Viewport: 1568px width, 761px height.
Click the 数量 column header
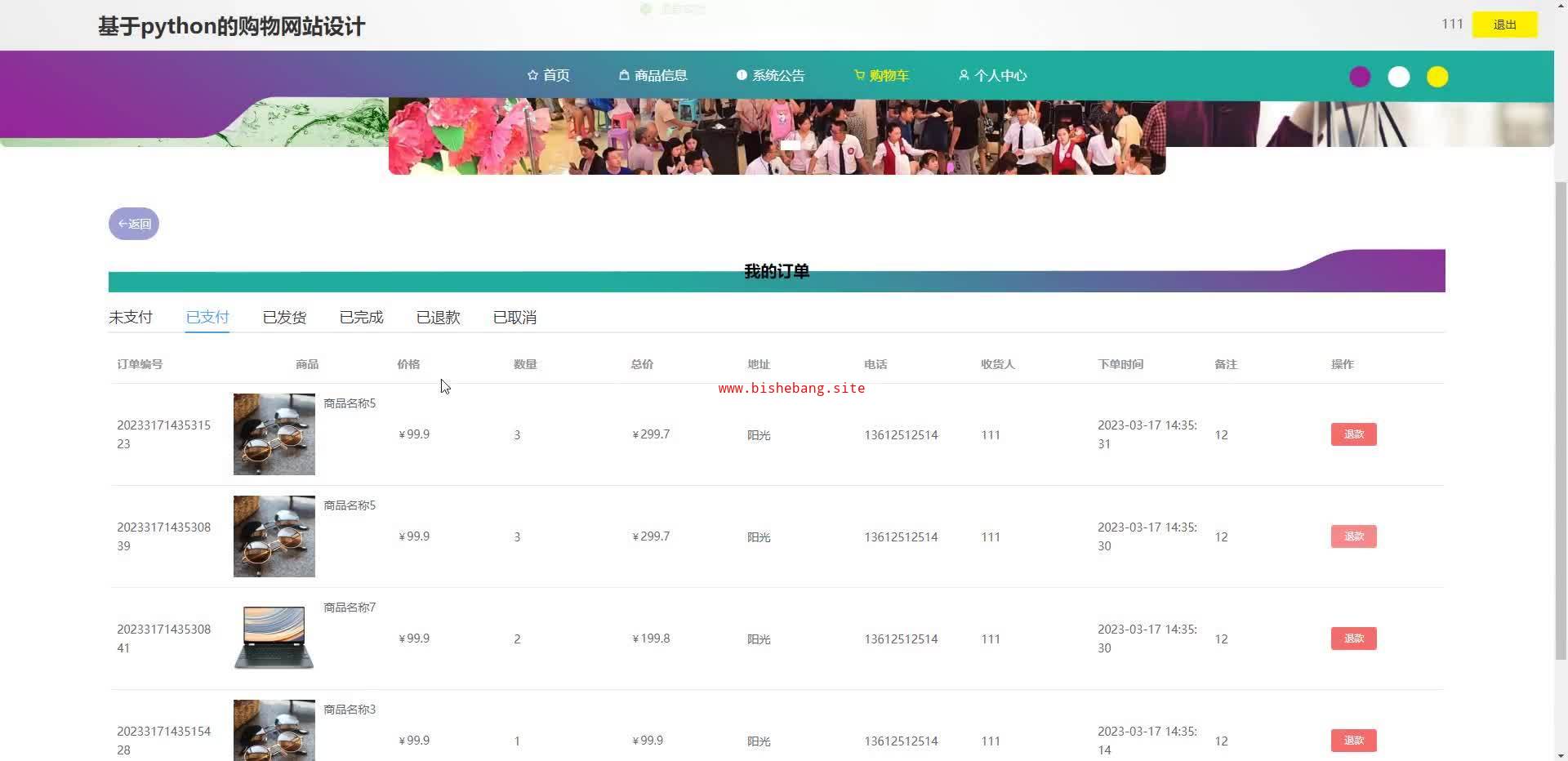525,364
